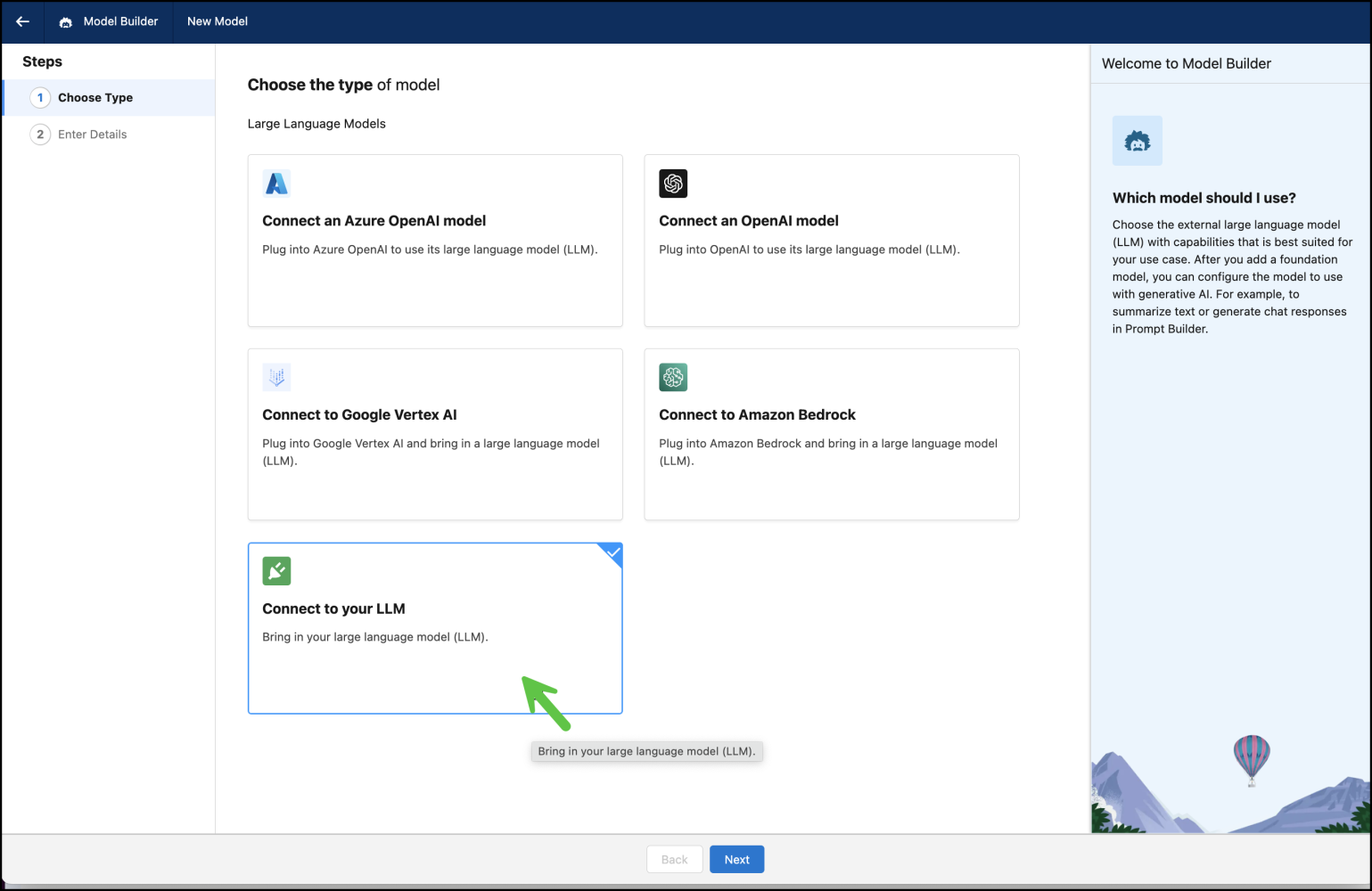Image resolution: width=1372 pixels, height=891 pixels.
Task: Click 'Plug into Amazon Bedrock' description
Action: coord(828,452)
